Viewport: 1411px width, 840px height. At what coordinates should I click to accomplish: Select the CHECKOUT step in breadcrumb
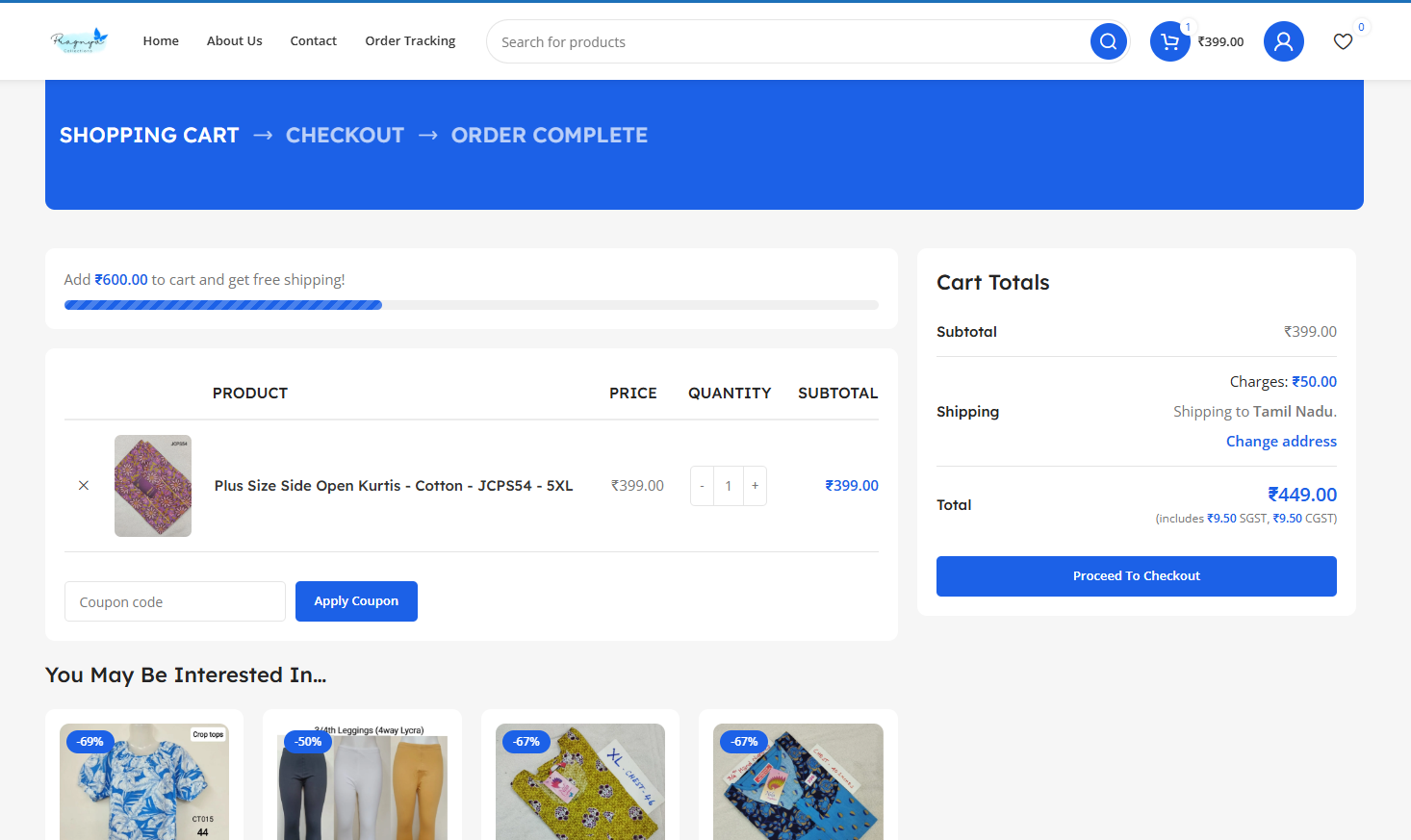click(x=345, y=136)
